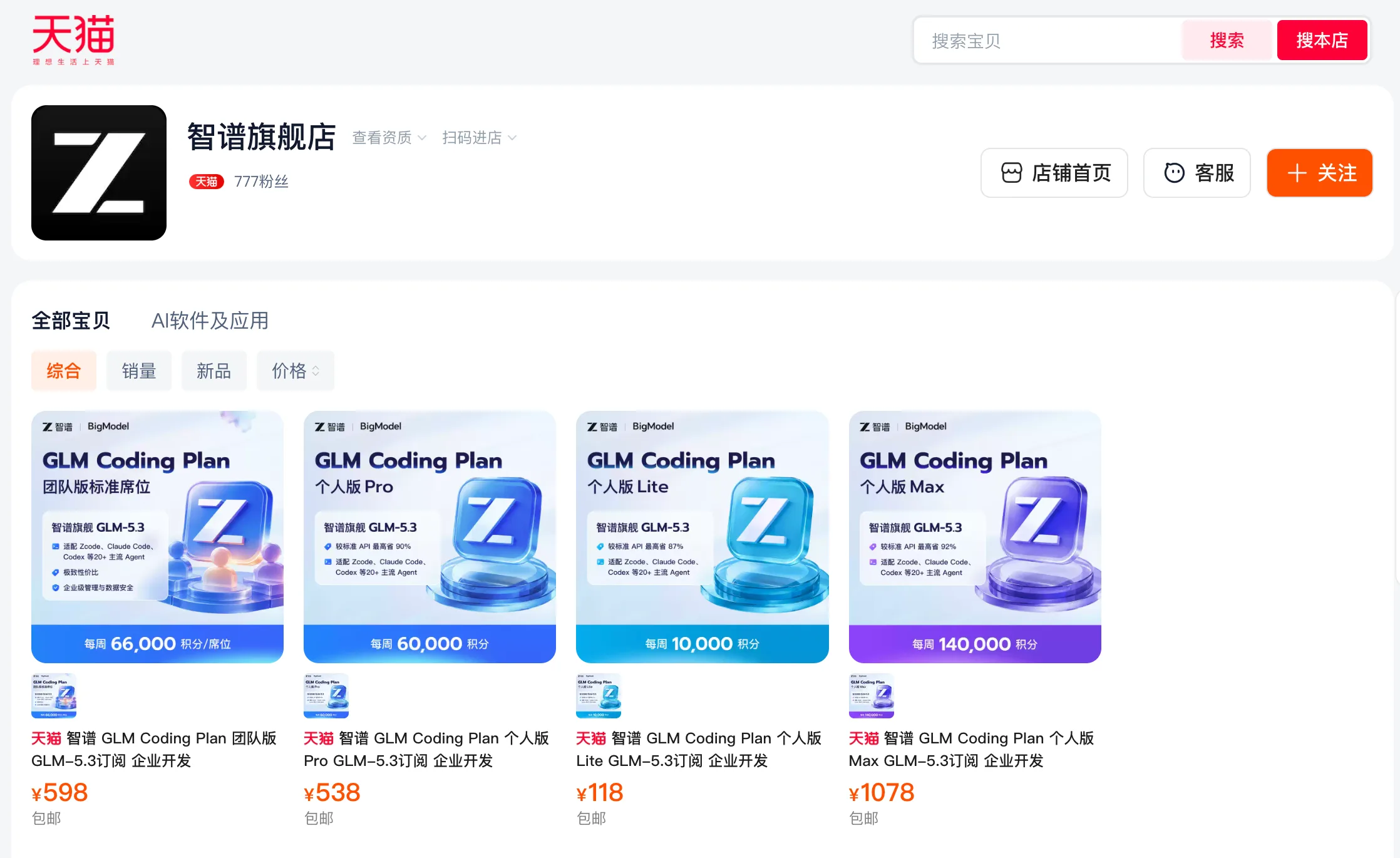Click 包邮 under the ¥118 product
Screen dimensions: 1400x858
coord(591,819)
